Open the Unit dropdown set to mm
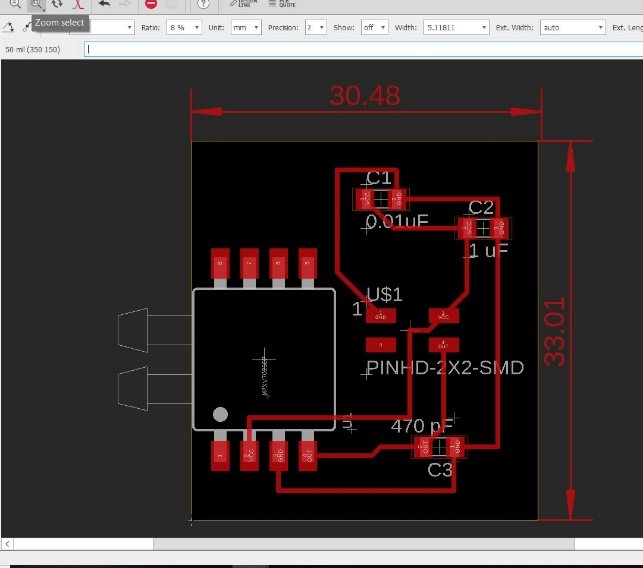Viewport: 643px width, 568px height. (246, 27)
